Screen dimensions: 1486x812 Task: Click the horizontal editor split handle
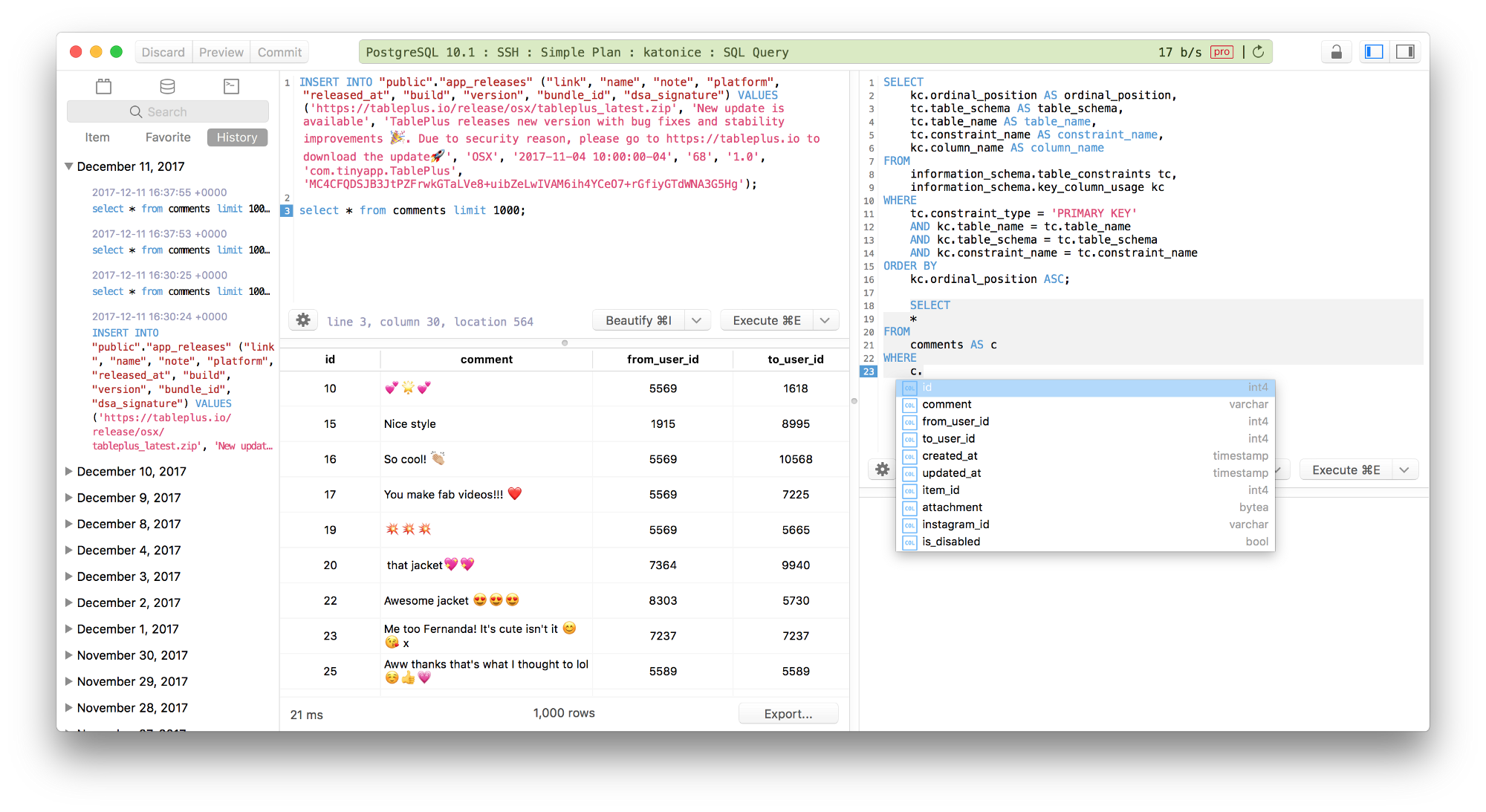[565, 342]
